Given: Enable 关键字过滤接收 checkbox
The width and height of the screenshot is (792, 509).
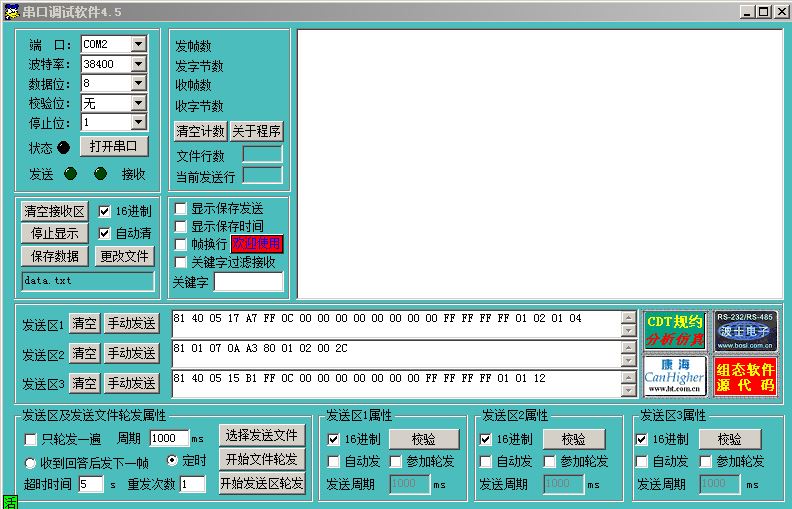Looking at the screenshot, I should point(180,263).
